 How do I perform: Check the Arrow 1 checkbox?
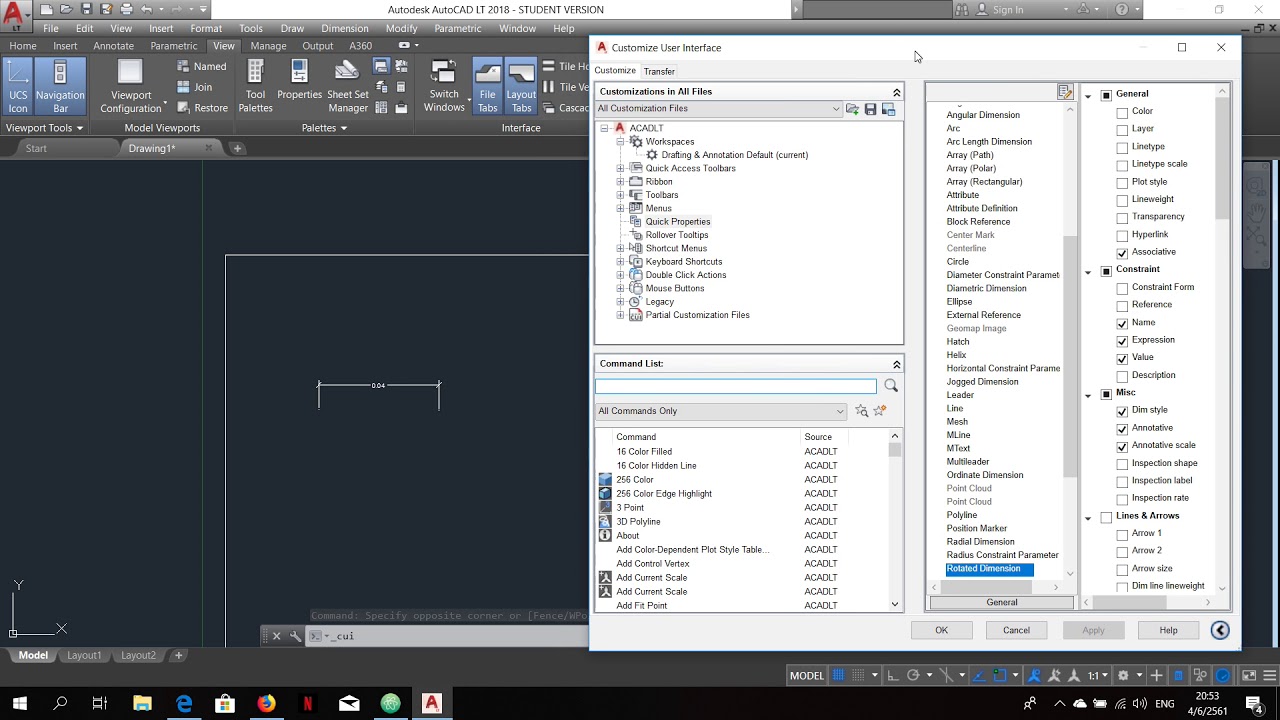click(1122, 534)
